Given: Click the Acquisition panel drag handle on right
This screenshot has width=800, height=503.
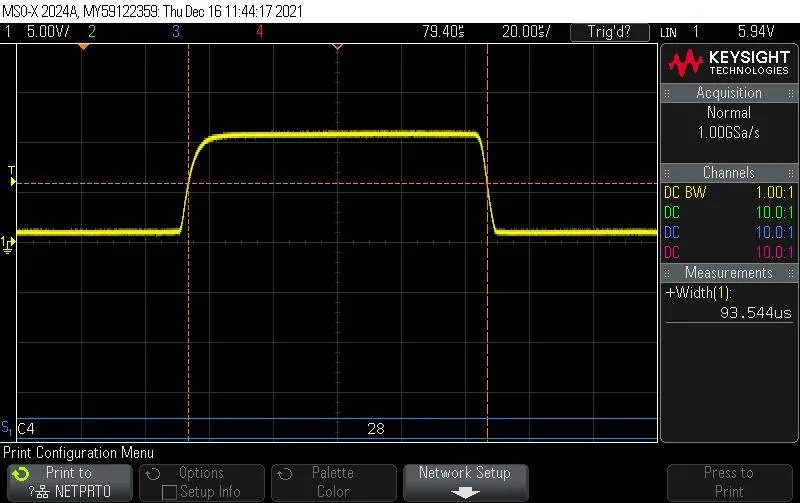Looking at the screenshot, I should [790, 93].
